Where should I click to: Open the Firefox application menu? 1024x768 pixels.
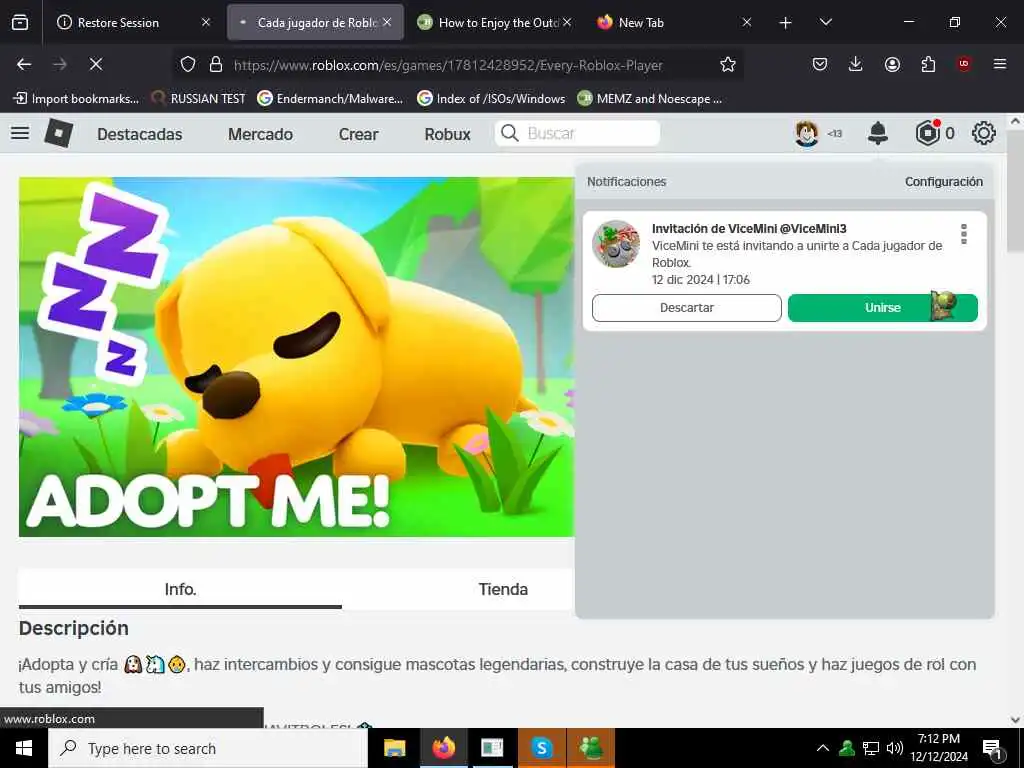click(x=1000, y=64)
